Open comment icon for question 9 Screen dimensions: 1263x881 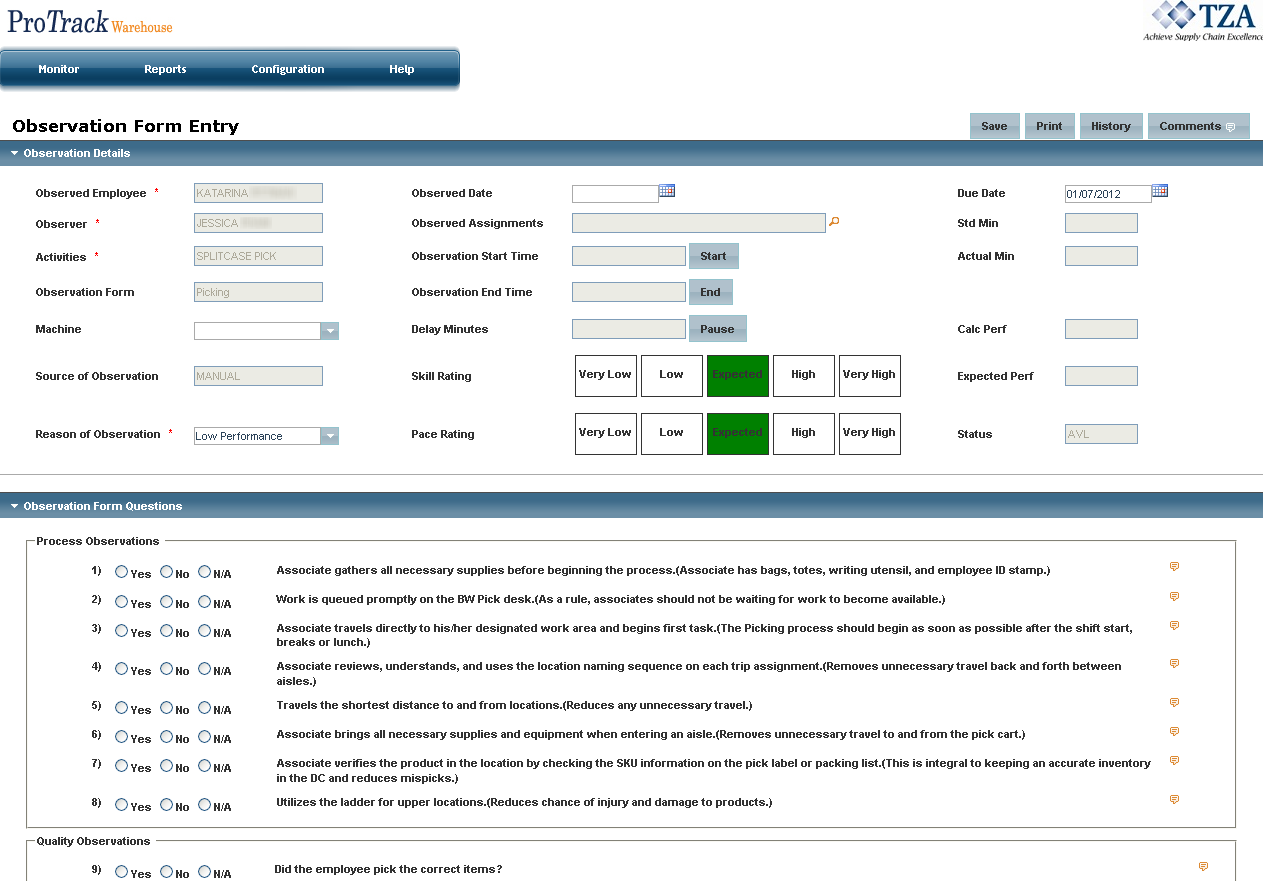click(1203, 867)
